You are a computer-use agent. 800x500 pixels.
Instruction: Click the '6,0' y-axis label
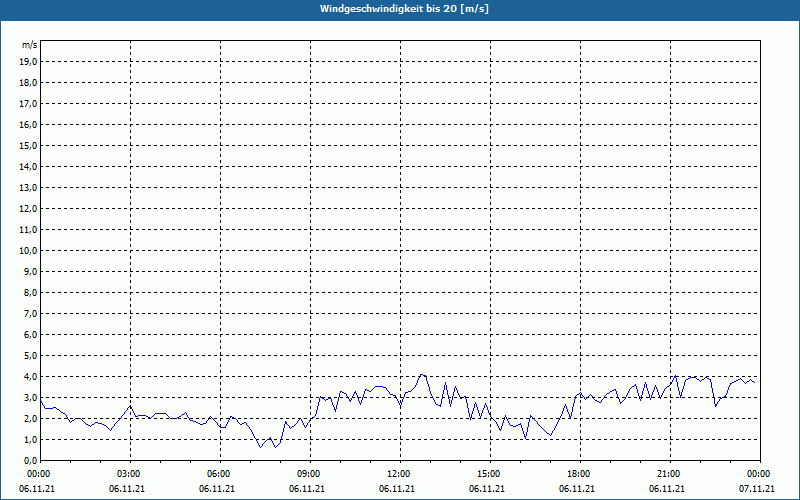click(x=31, y=335)
